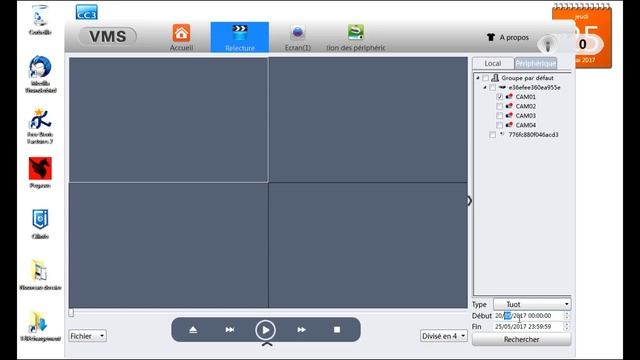Image resolution: width=640 pixels, height=360 pixels.
Task: Open the Recycle Bin desktop icon
Action: [40, 20]
